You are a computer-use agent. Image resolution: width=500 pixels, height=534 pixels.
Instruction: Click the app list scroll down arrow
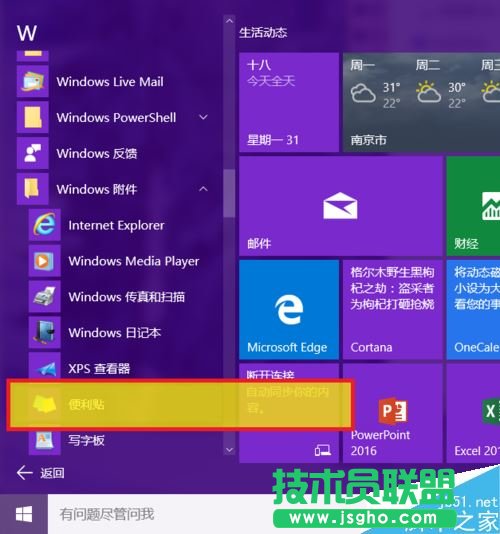pos(230,450)
